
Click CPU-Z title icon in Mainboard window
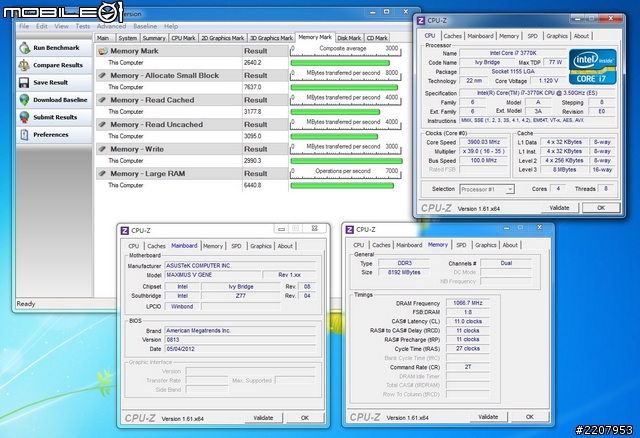click(125, 231)
